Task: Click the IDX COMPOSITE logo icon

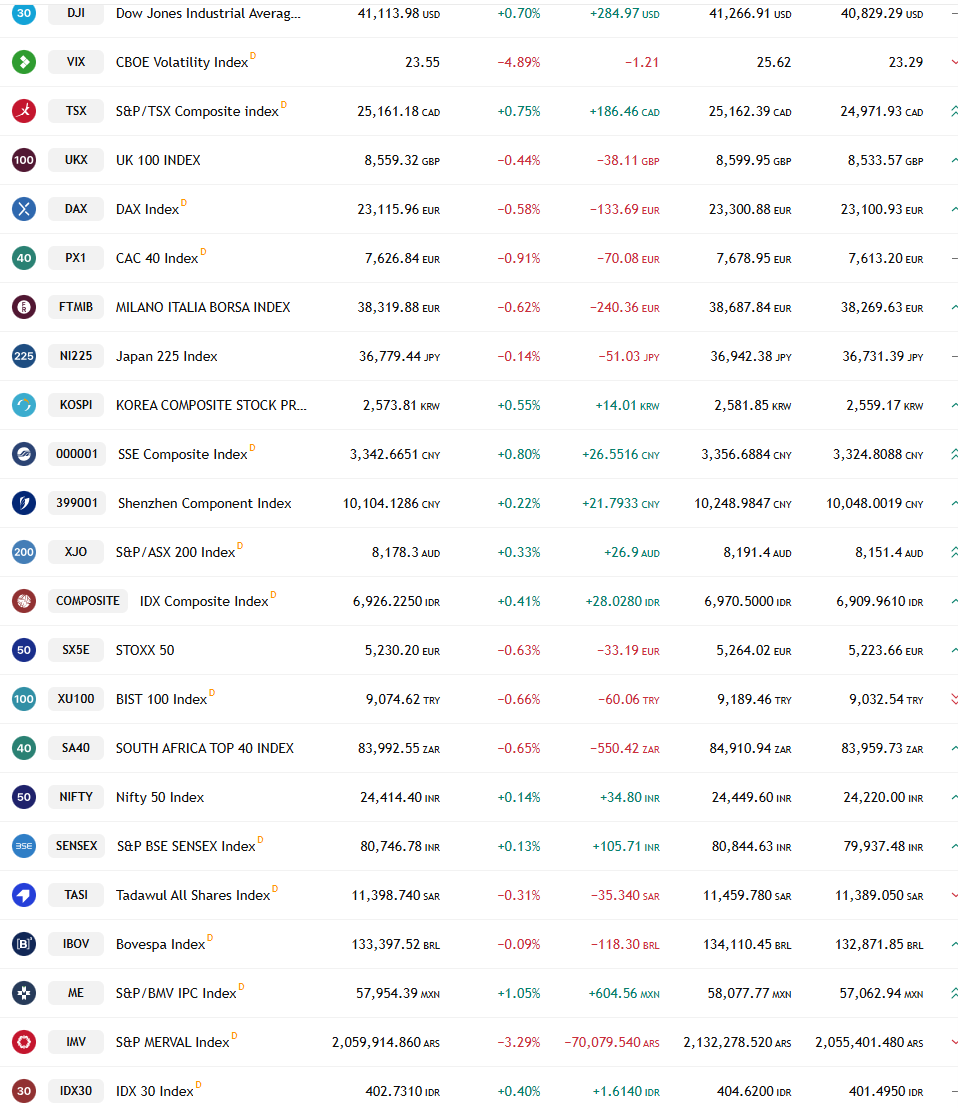Action: click(24, 601)
